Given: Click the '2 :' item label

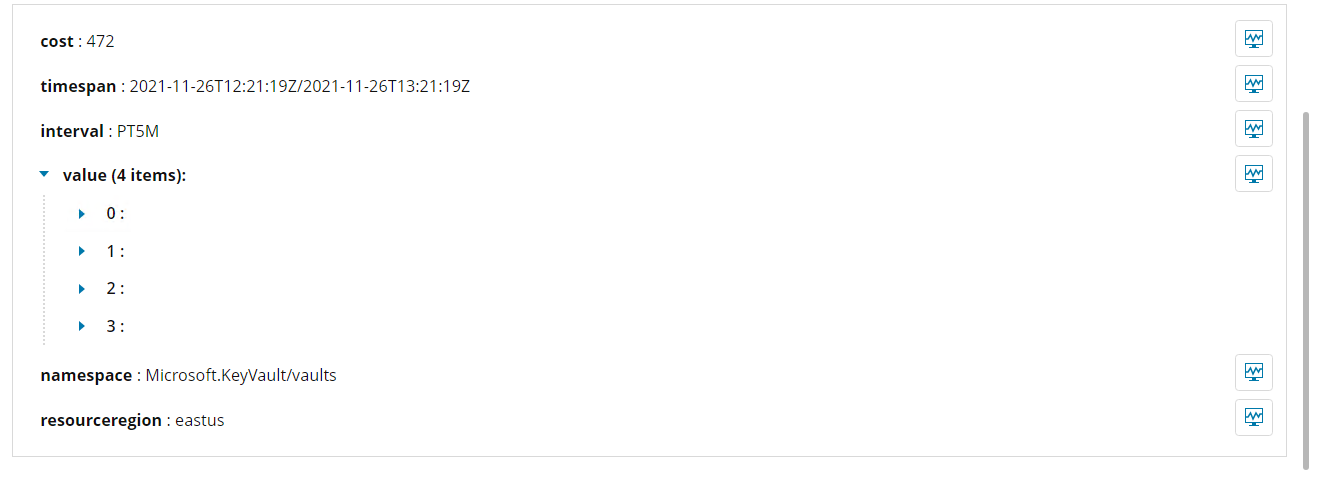Looking at the screenshot, I should 115,289.
